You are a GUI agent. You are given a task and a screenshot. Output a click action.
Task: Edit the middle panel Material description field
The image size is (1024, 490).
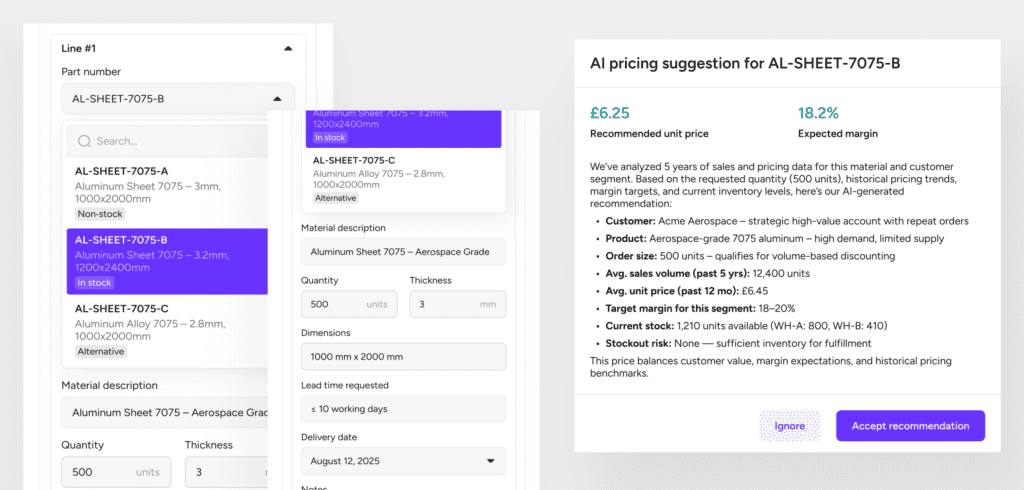point(404,252)
